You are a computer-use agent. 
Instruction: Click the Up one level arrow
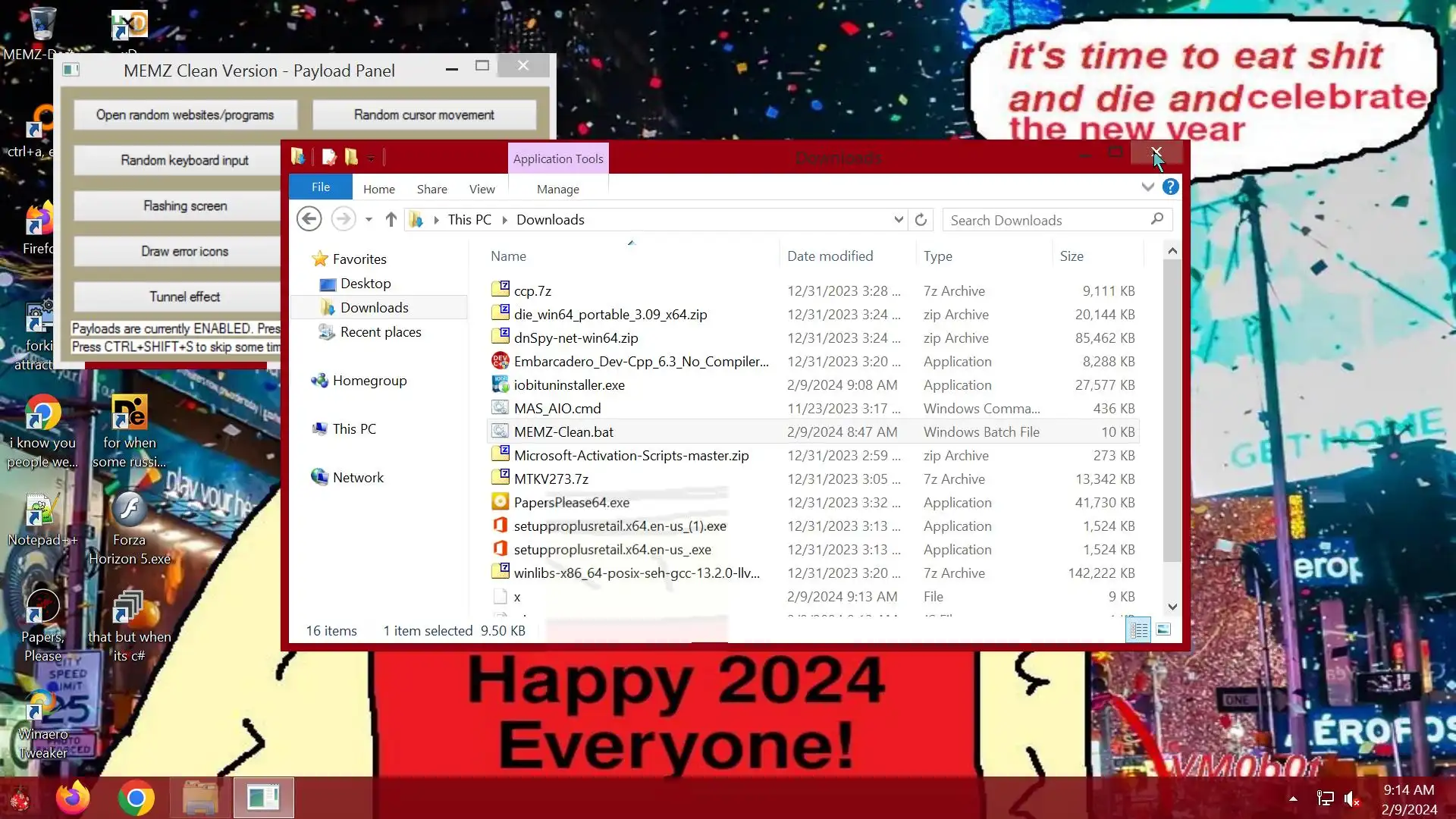pos(391,219)
